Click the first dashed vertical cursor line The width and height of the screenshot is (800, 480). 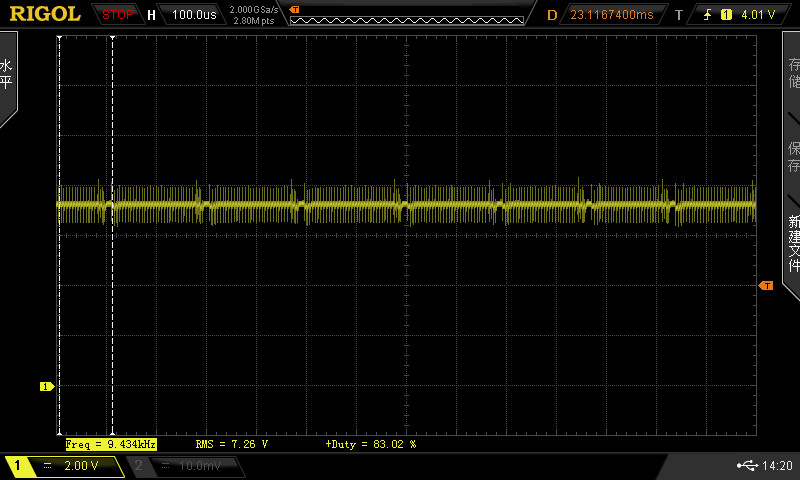(x=59, y=235)
